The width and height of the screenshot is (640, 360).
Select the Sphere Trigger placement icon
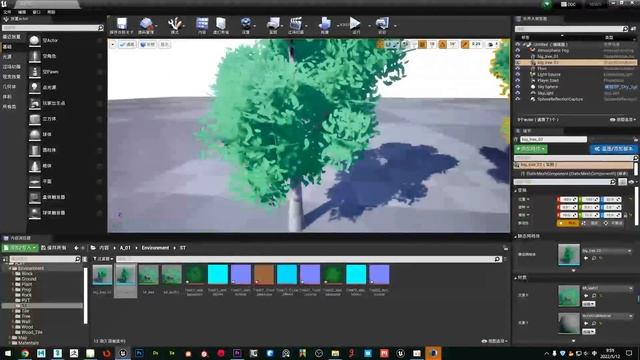click(x=35, y=213)
